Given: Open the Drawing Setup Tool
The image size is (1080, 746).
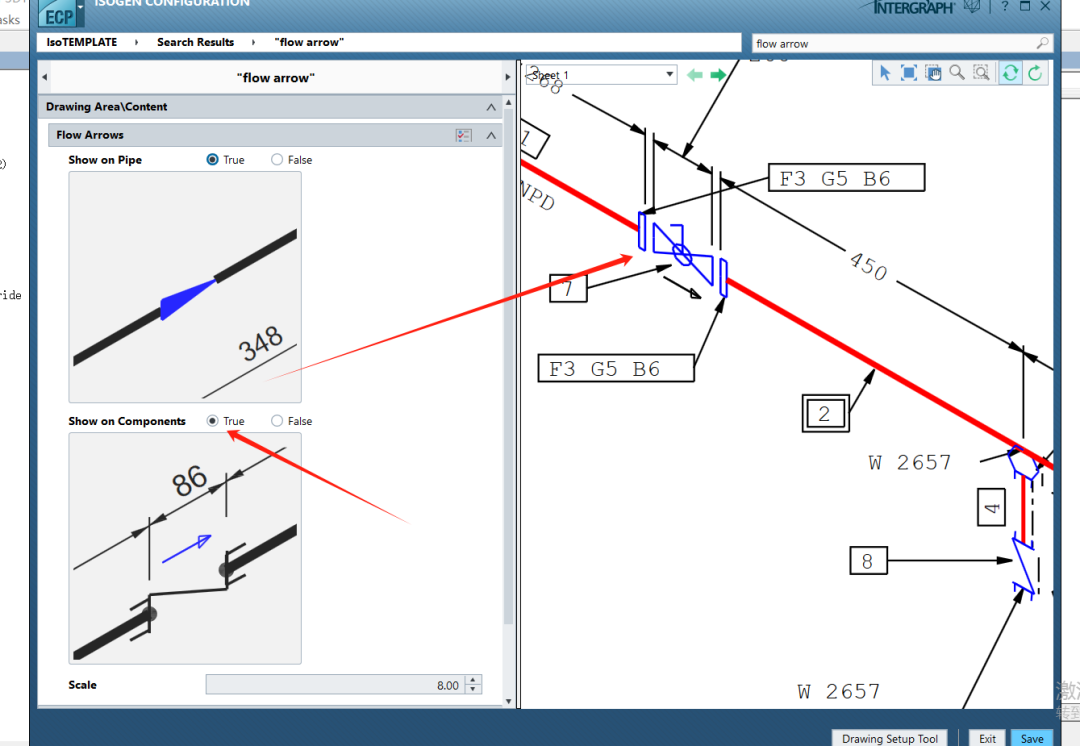Looking at the screenshot, I should pyautogui.click(x=889, y=738).
